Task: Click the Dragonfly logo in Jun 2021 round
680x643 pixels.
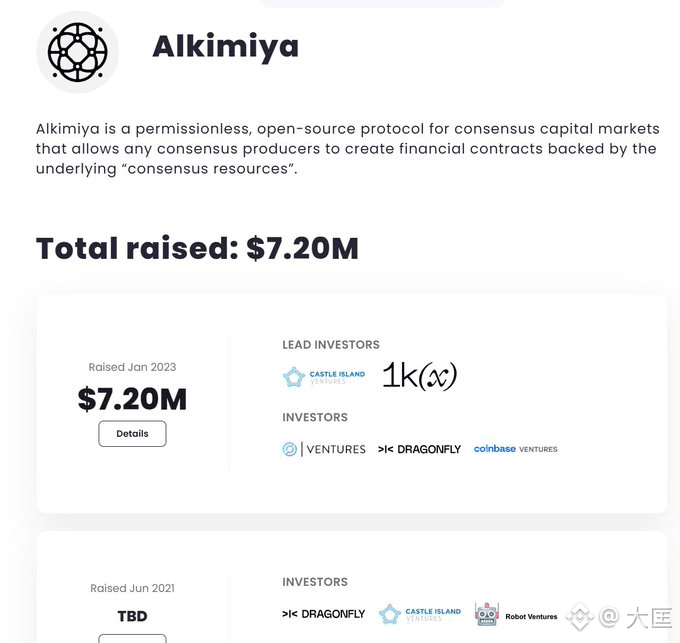Action: pos(324,614)
